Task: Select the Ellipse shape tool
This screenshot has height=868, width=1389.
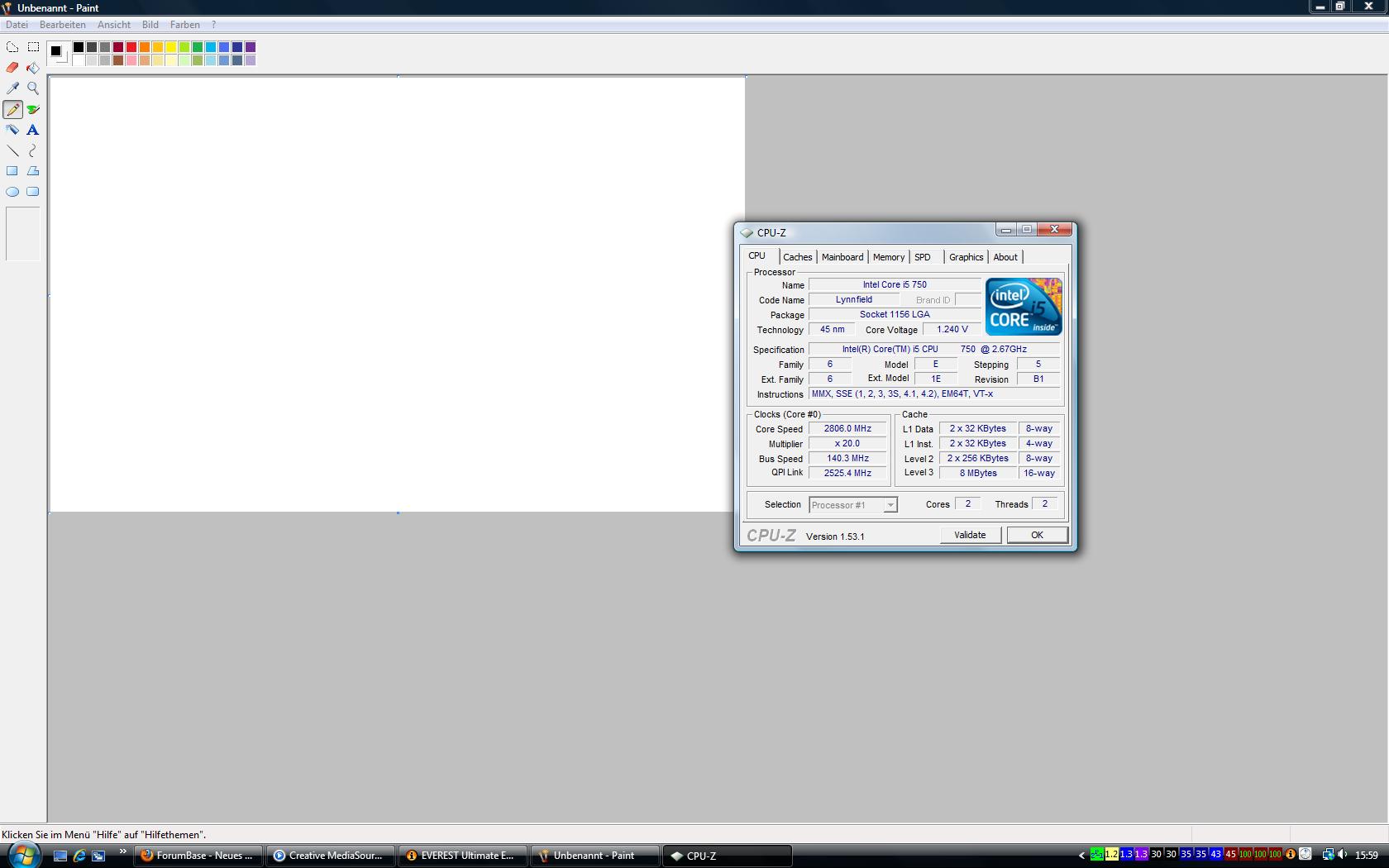Action: pos(12,192)
